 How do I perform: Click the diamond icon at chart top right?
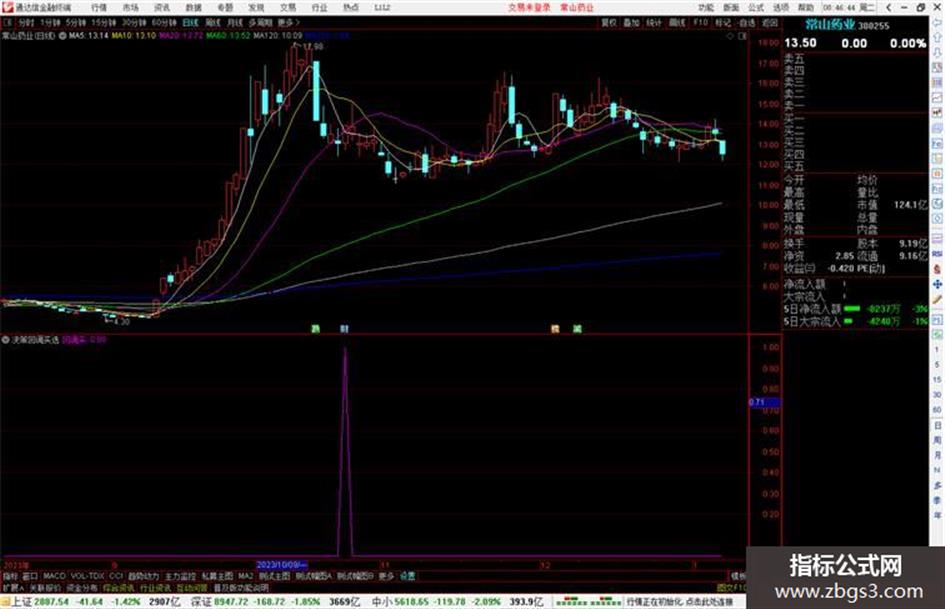point(730,36)
